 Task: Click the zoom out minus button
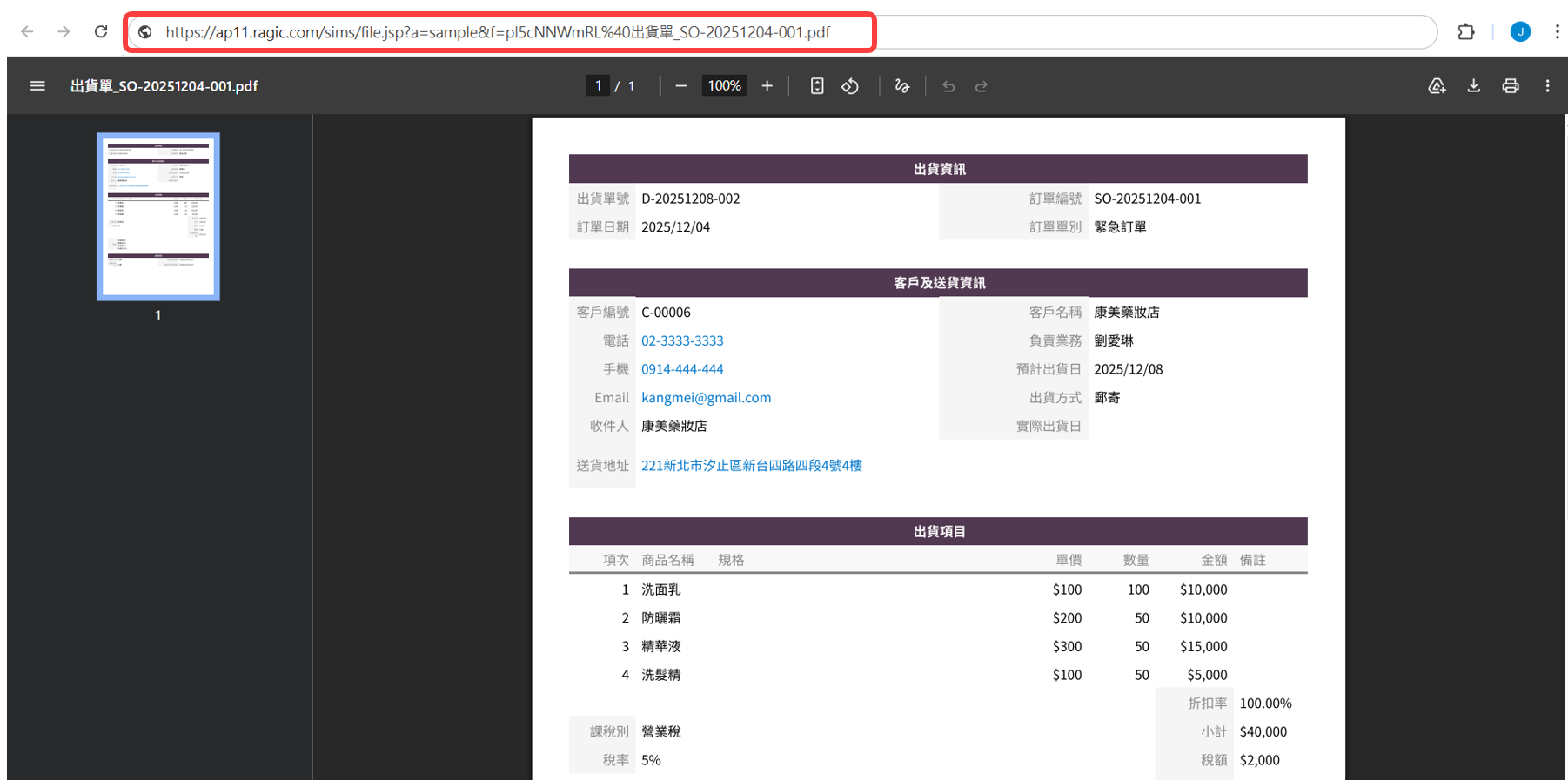680,86
